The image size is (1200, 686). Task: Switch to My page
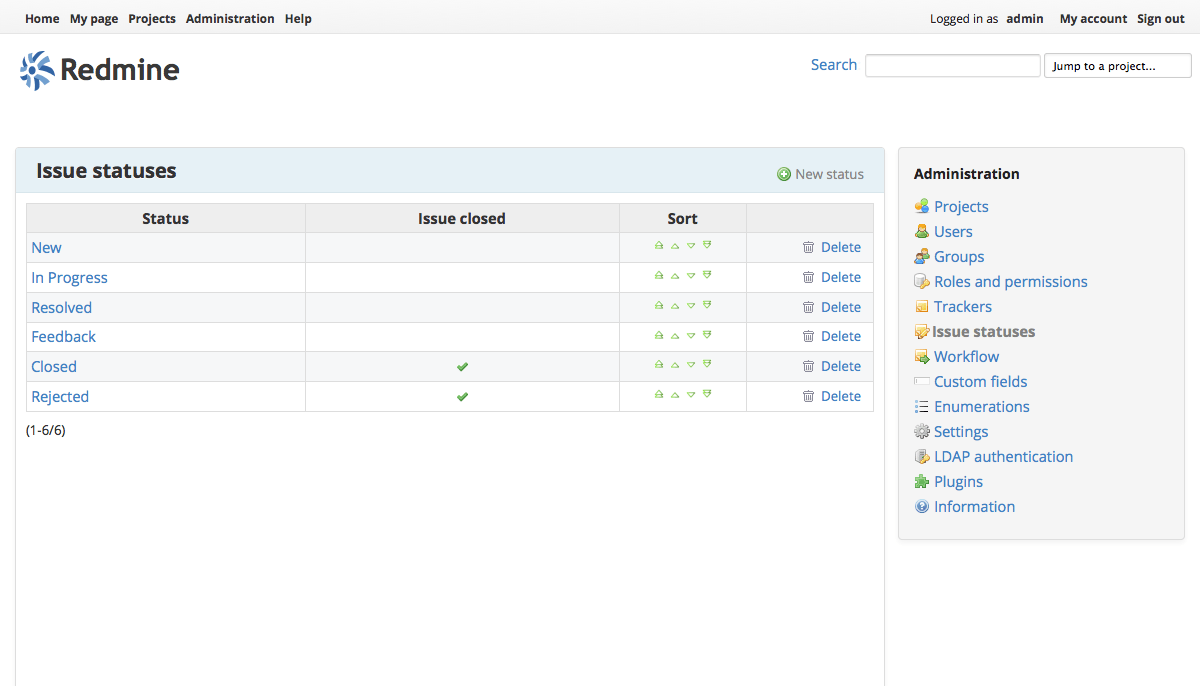[93, 18]
